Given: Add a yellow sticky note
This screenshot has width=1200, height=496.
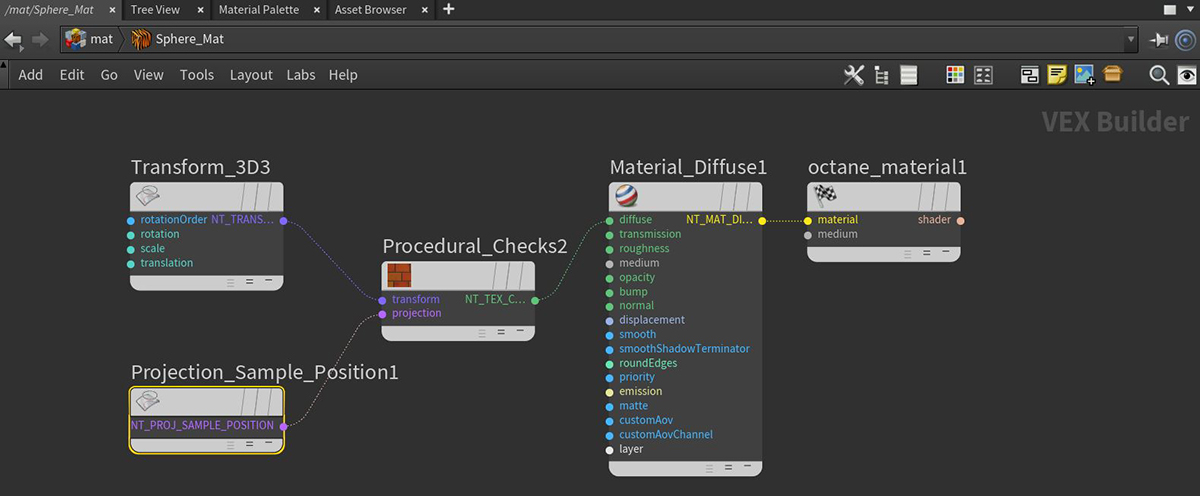Looking at the screenshot, I should pos(1057,75).
